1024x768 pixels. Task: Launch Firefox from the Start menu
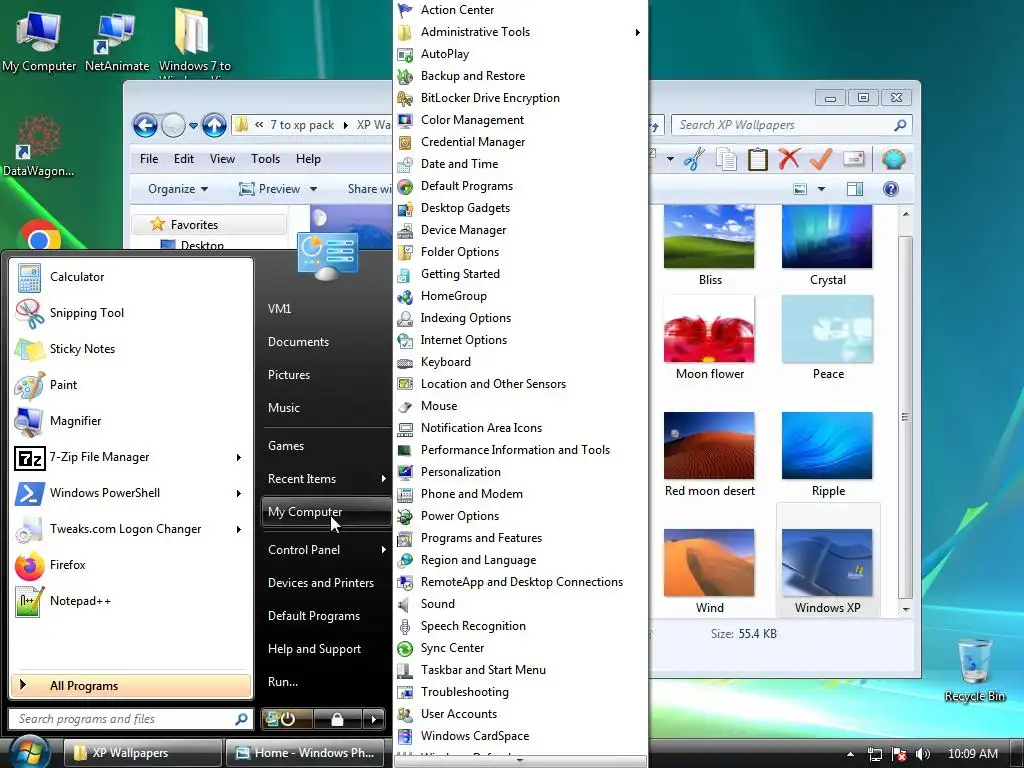pos(67,565)
